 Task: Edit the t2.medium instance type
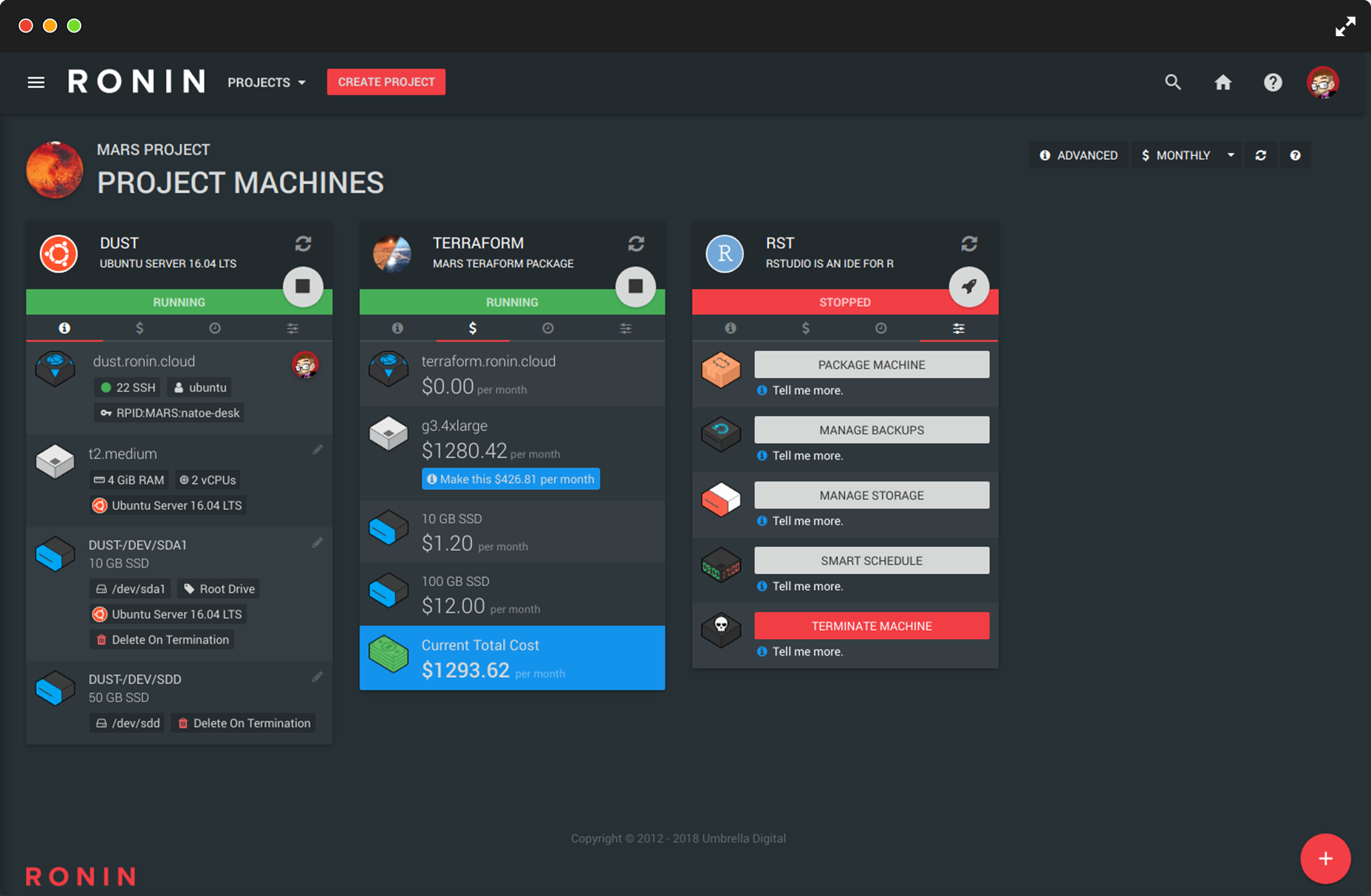click(318, 450)
